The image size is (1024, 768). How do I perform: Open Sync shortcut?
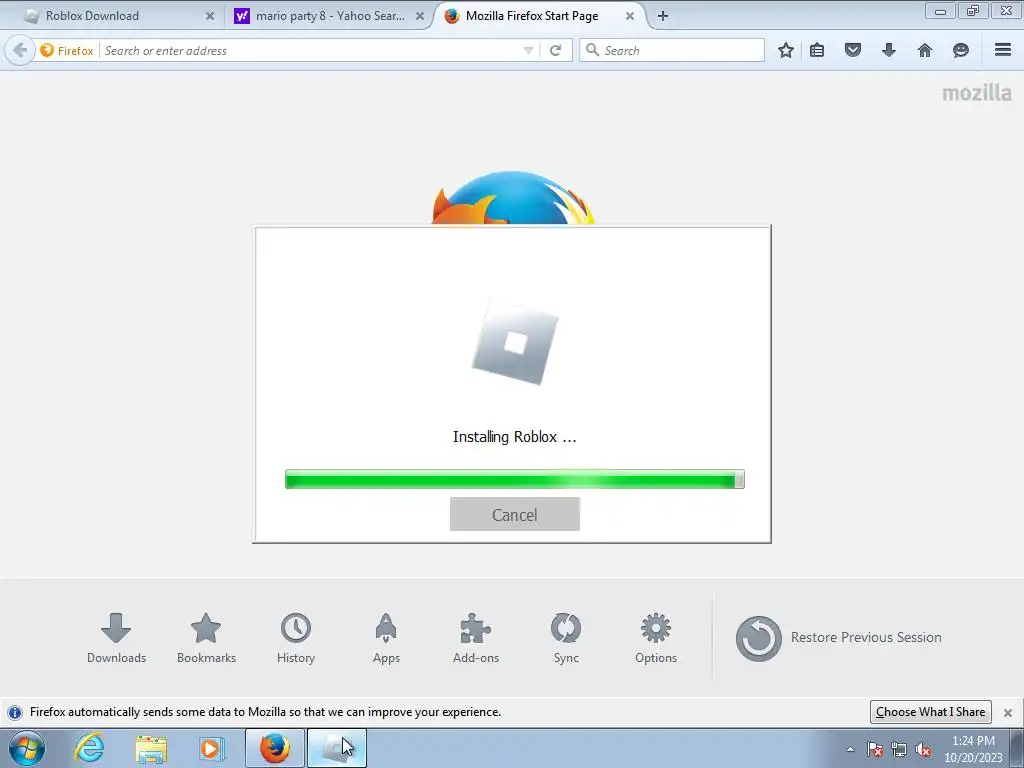point(566,639)
